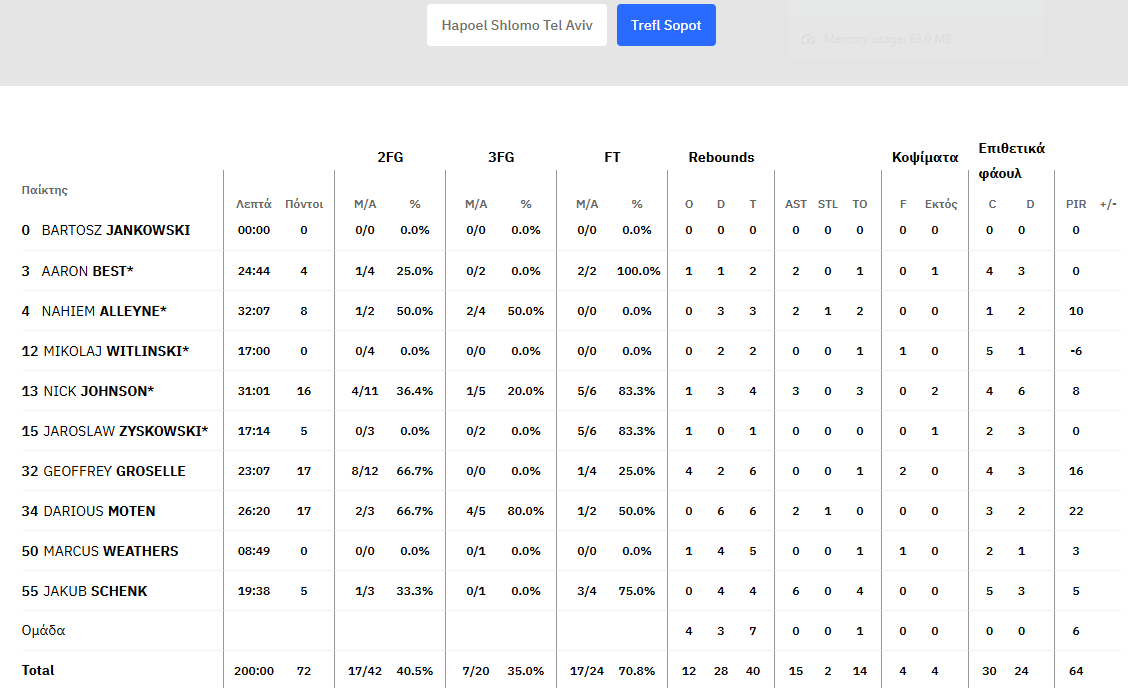Viewport: 1128px width, 688px height.
Task: Click Geoffrey Groselle's free throws 1/4
Action: click(x=587, y=471)
